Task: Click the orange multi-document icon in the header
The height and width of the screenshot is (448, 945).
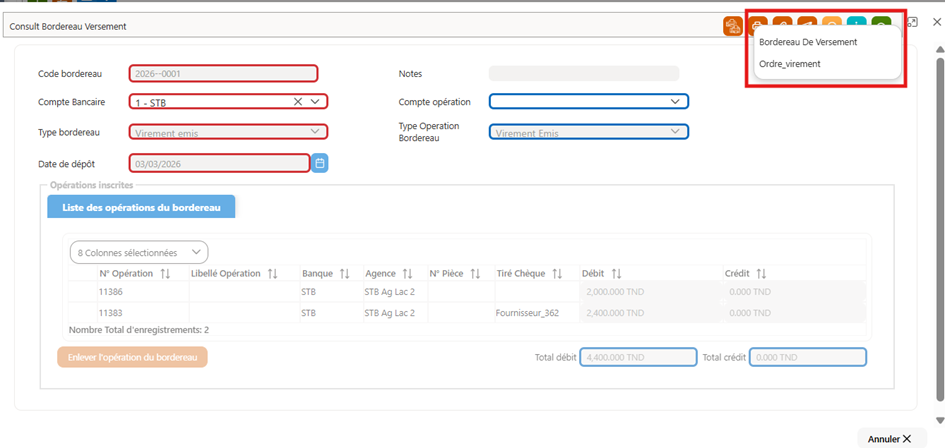Action: (x=733, y=25)
